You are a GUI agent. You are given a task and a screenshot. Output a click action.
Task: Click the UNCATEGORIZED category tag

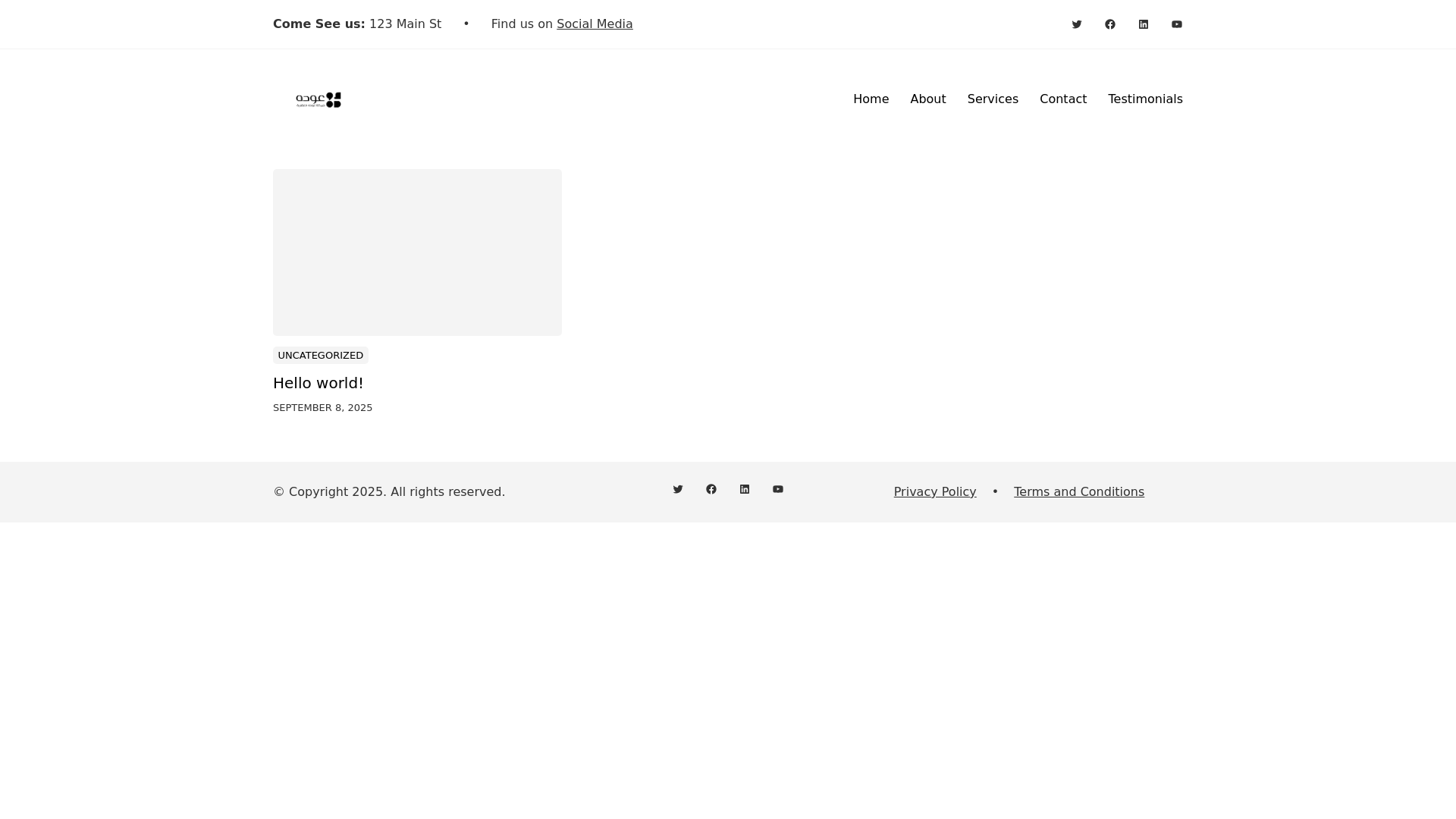pos(321,356)
